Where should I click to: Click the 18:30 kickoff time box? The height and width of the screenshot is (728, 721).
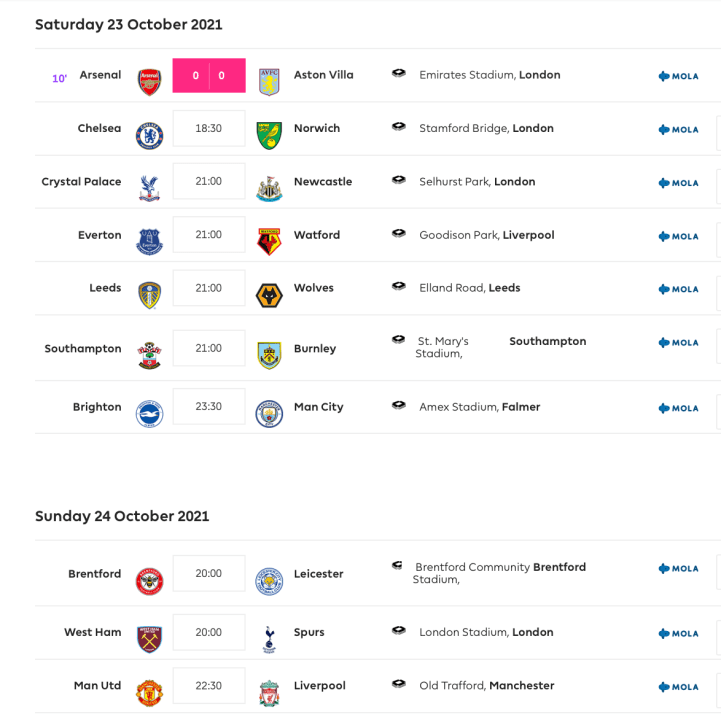(x=209, y=129)
